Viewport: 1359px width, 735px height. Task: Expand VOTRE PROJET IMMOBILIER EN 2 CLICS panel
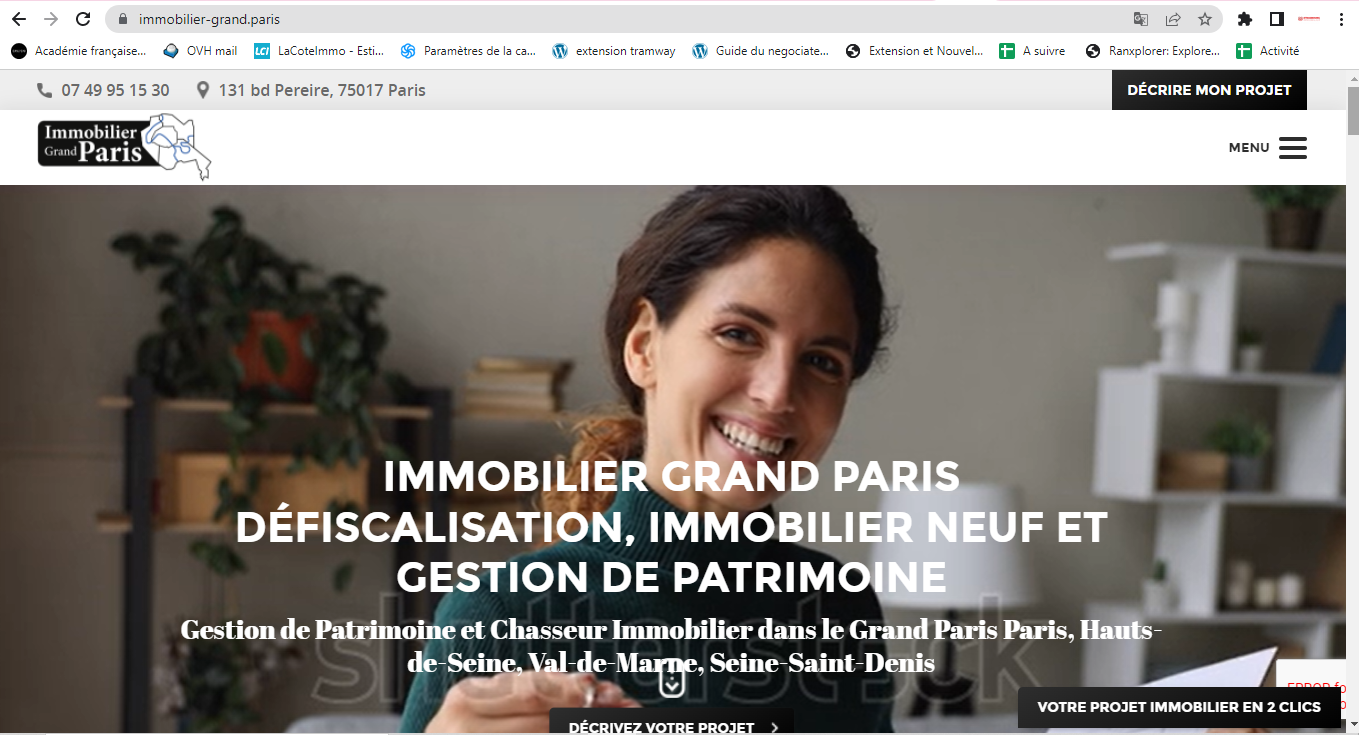tap(1179, 707)
